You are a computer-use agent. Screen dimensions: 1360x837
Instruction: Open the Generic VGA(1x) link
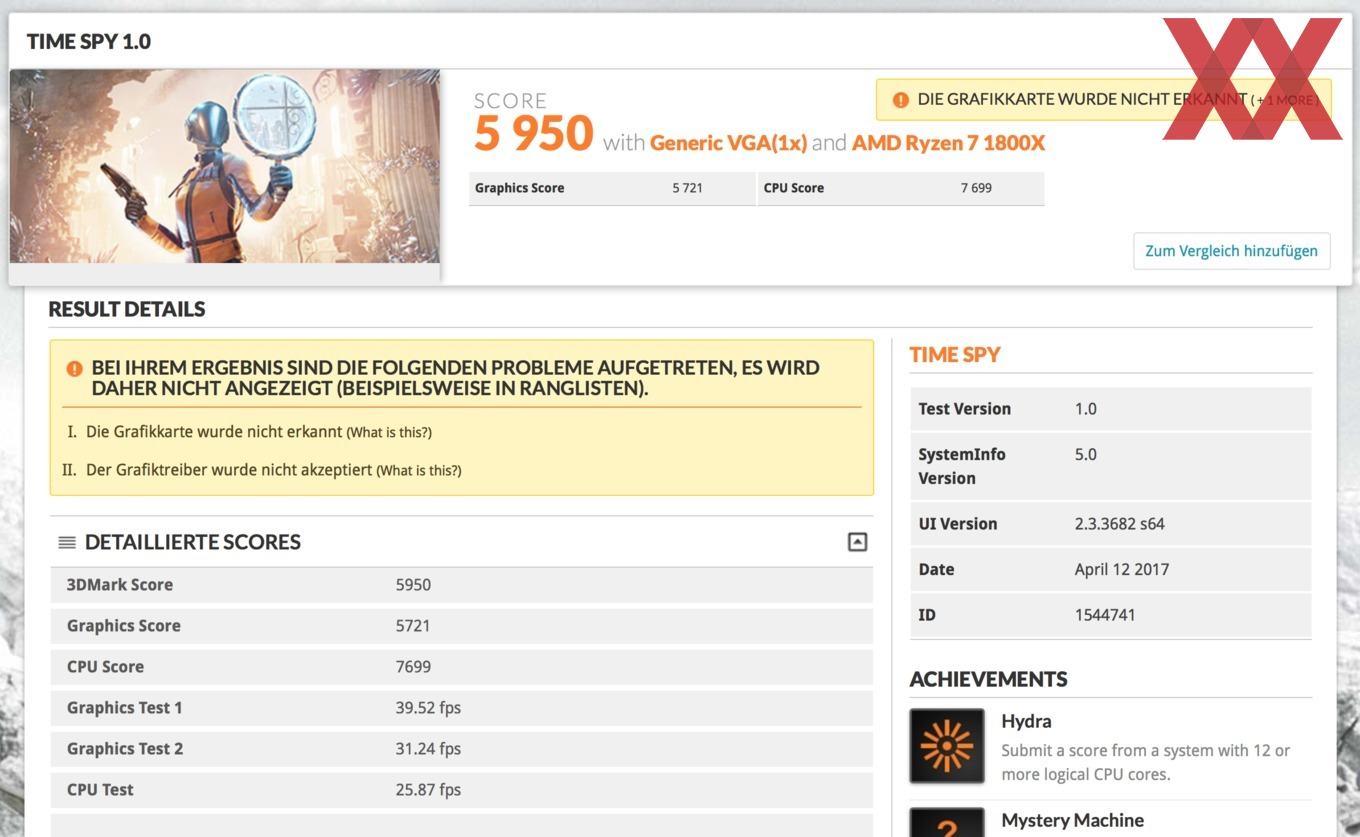coord(728,143)
